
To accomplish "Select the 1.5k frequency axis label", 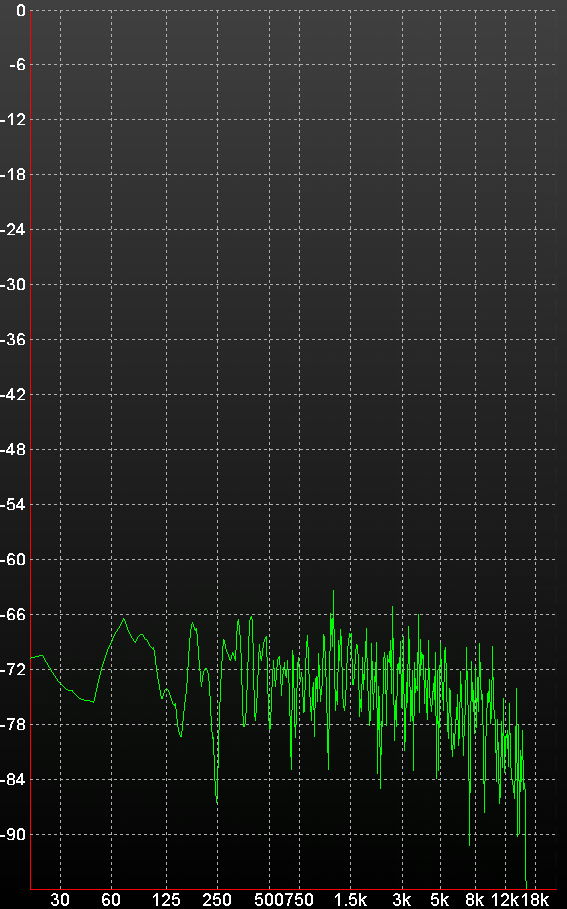I will tap(350, 899).
